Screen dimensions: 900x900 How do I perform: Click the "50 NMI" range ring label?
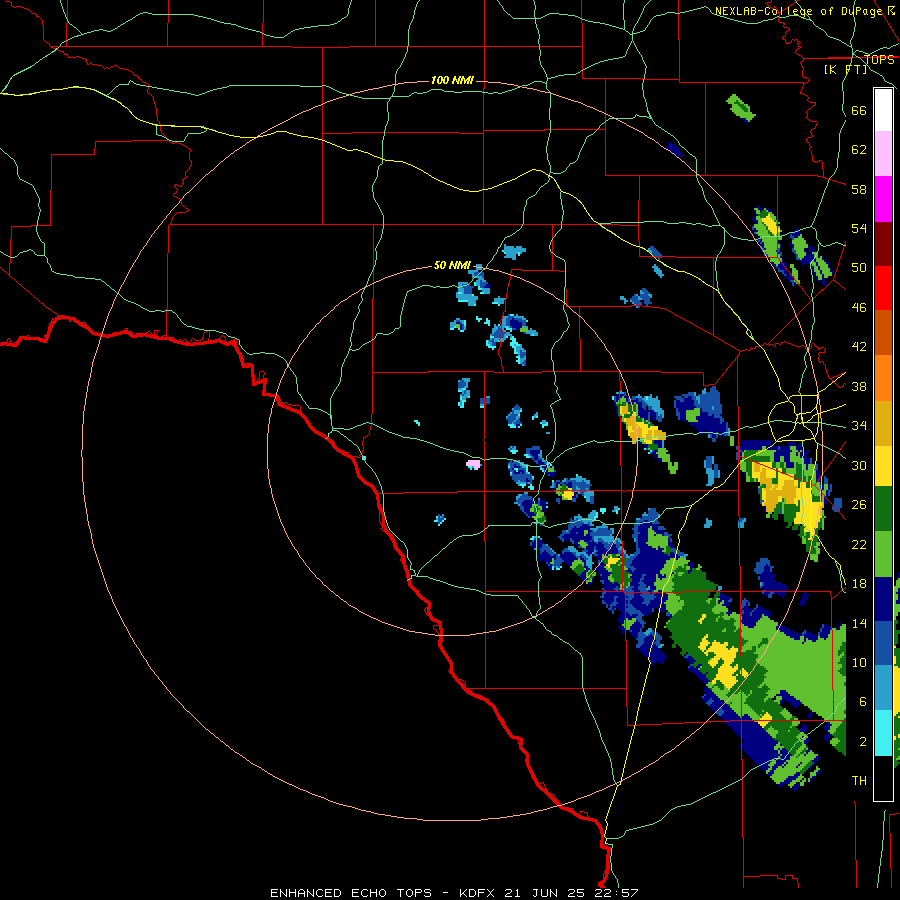click(452, 265)
